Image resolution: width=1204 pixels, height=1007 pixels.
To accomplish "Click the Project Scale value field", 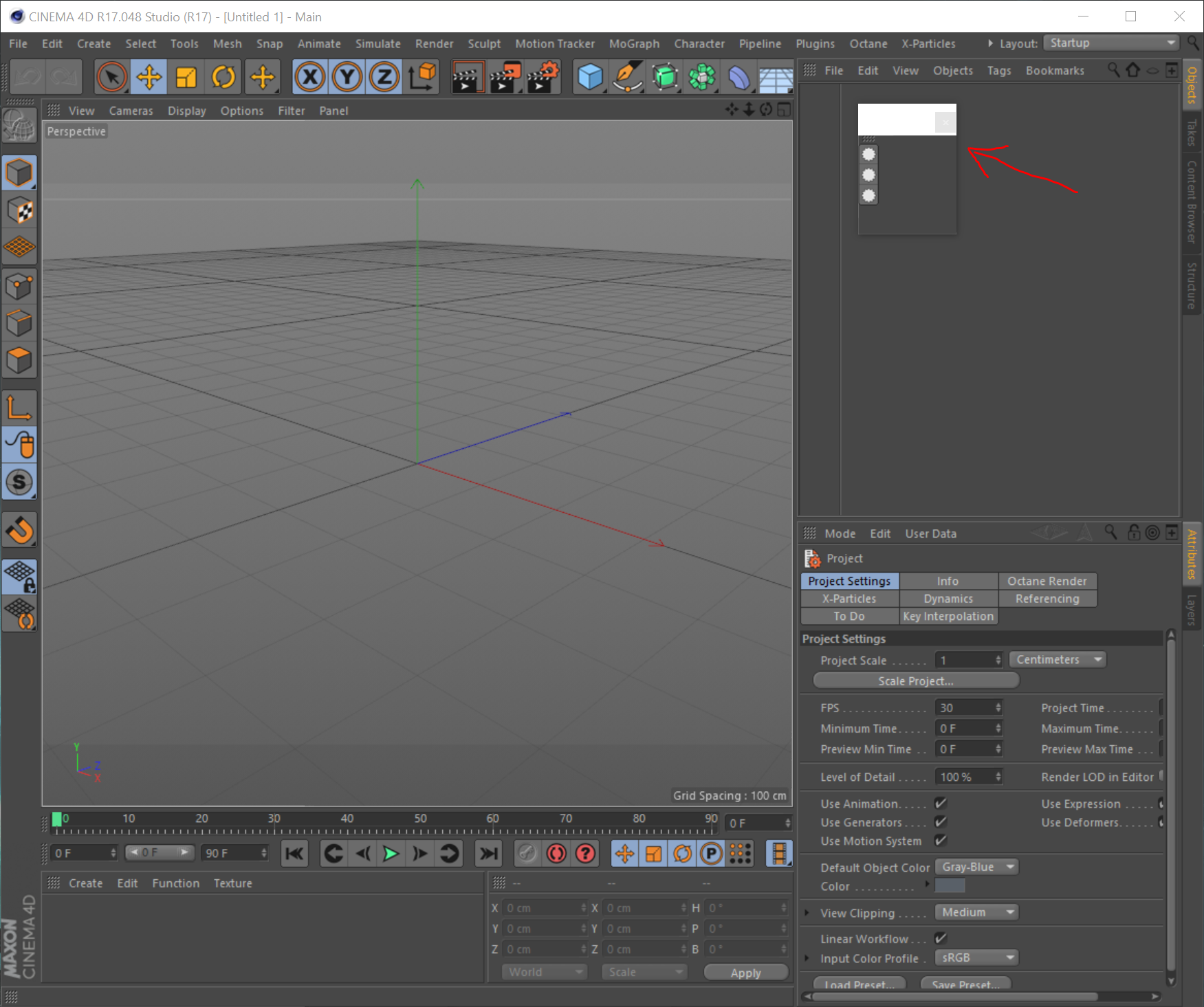I will pos(968,660).
